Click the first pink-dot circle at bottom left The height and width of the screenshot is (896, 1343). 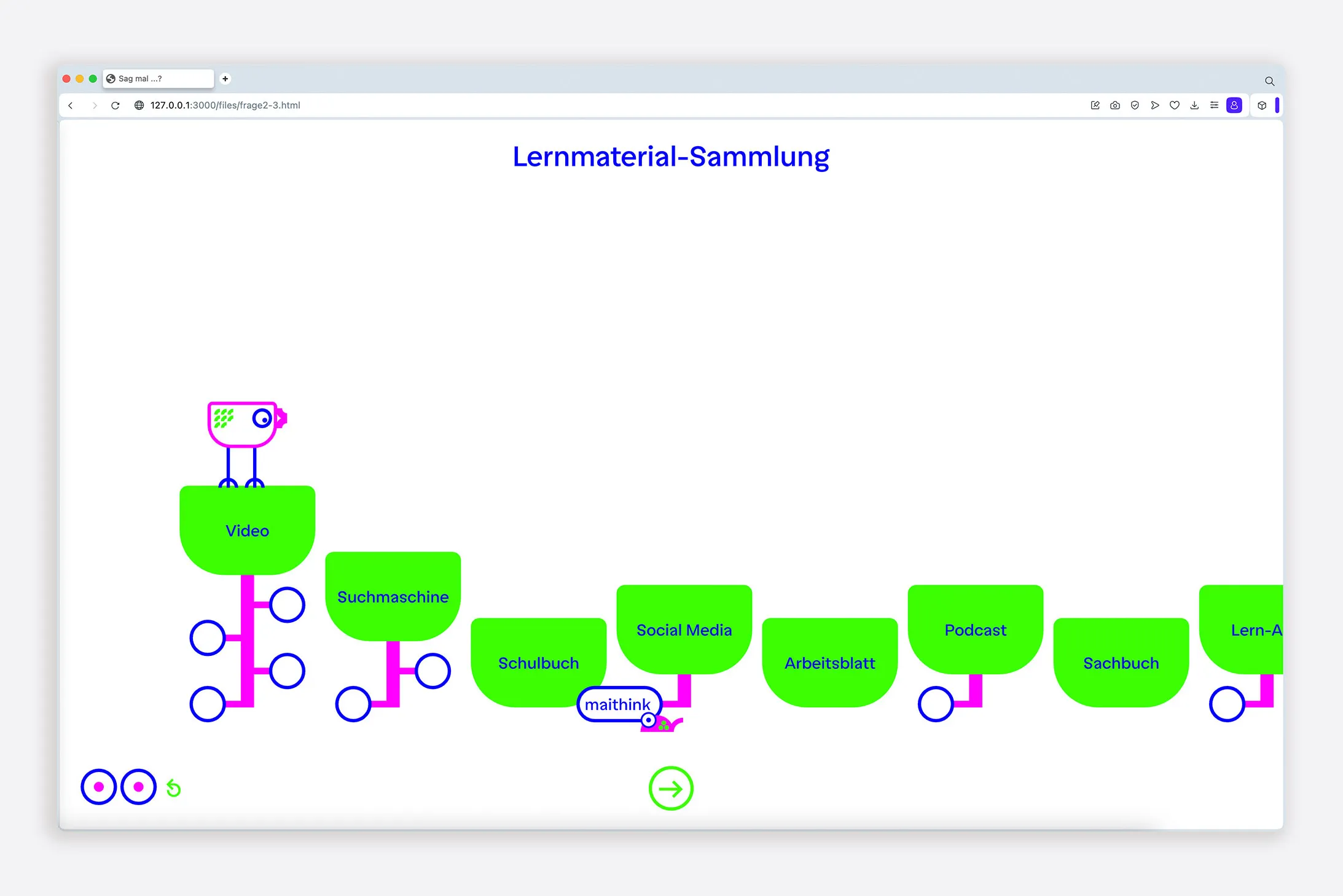pyautogui.click(x=98, y=787)
